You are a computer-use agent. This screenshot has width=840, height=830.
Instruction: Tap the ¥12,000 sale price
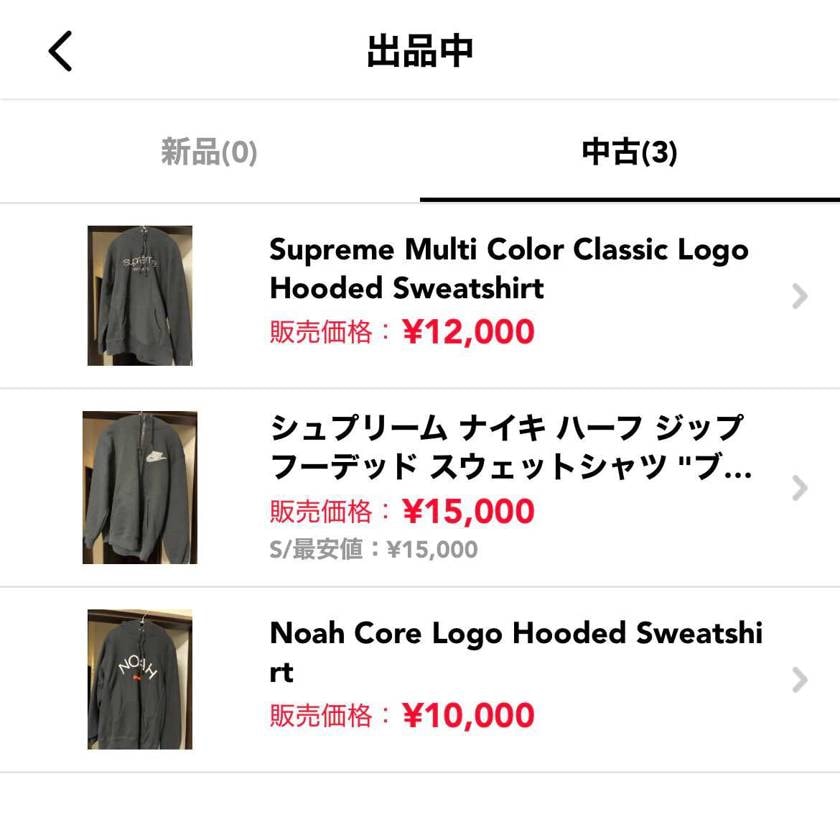[x=469, y=331]
